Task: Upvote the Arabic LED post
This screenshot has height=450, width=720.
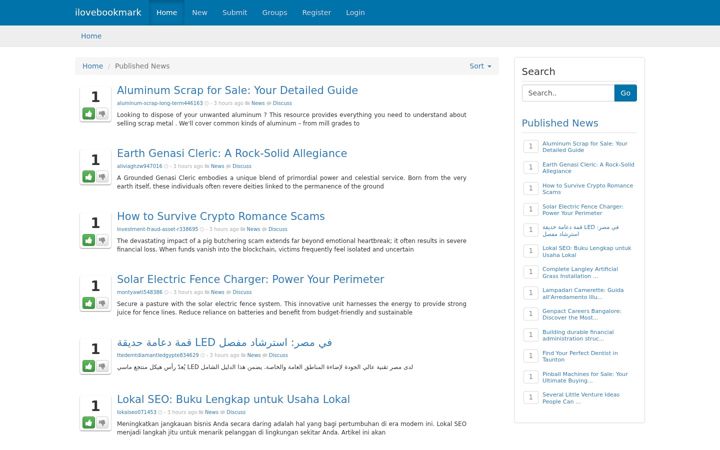Action: pos(89,366)
